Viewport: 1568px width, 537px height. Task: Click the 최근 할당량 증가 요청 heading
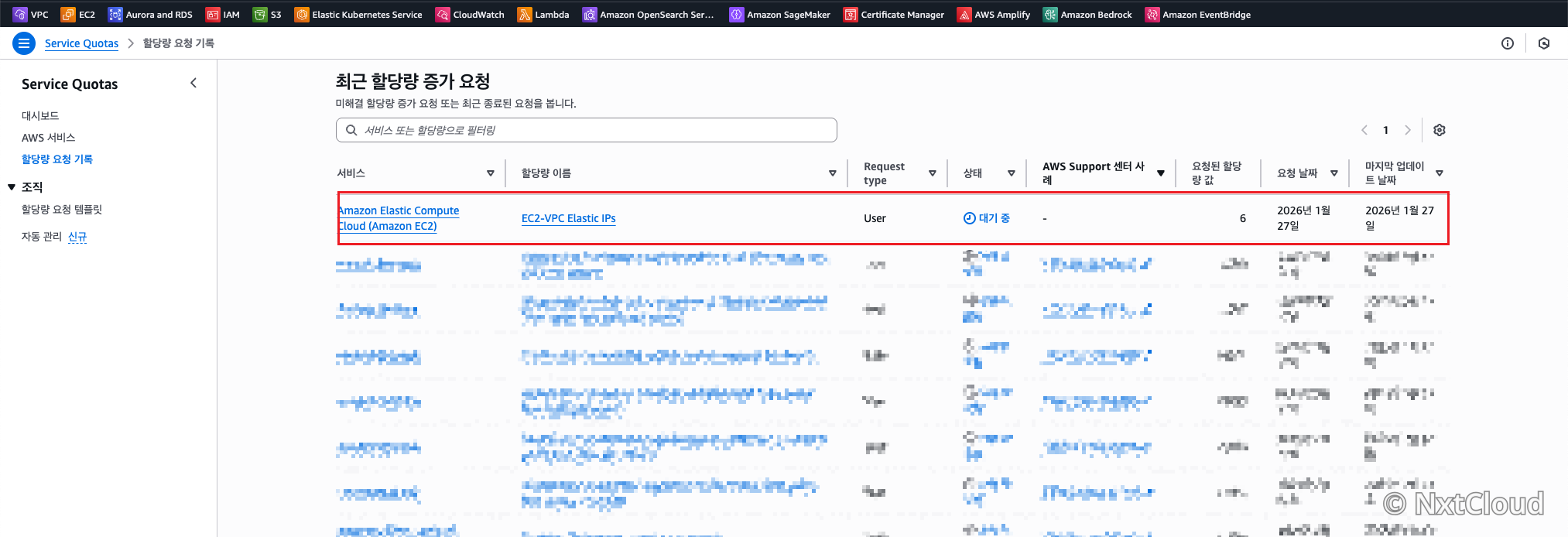(413, 80)
